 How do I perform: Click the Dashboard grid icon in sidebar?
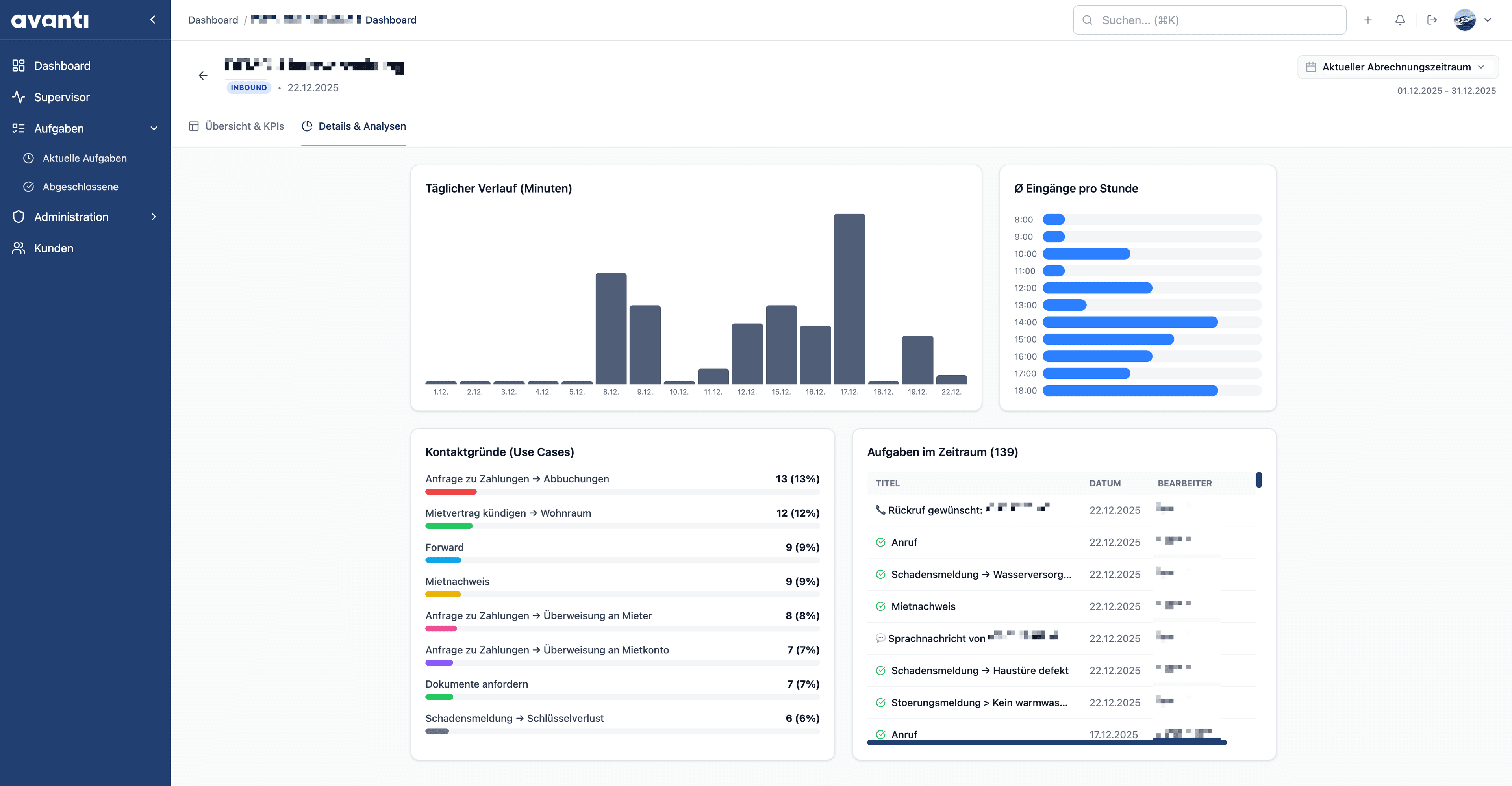[19, 66]
